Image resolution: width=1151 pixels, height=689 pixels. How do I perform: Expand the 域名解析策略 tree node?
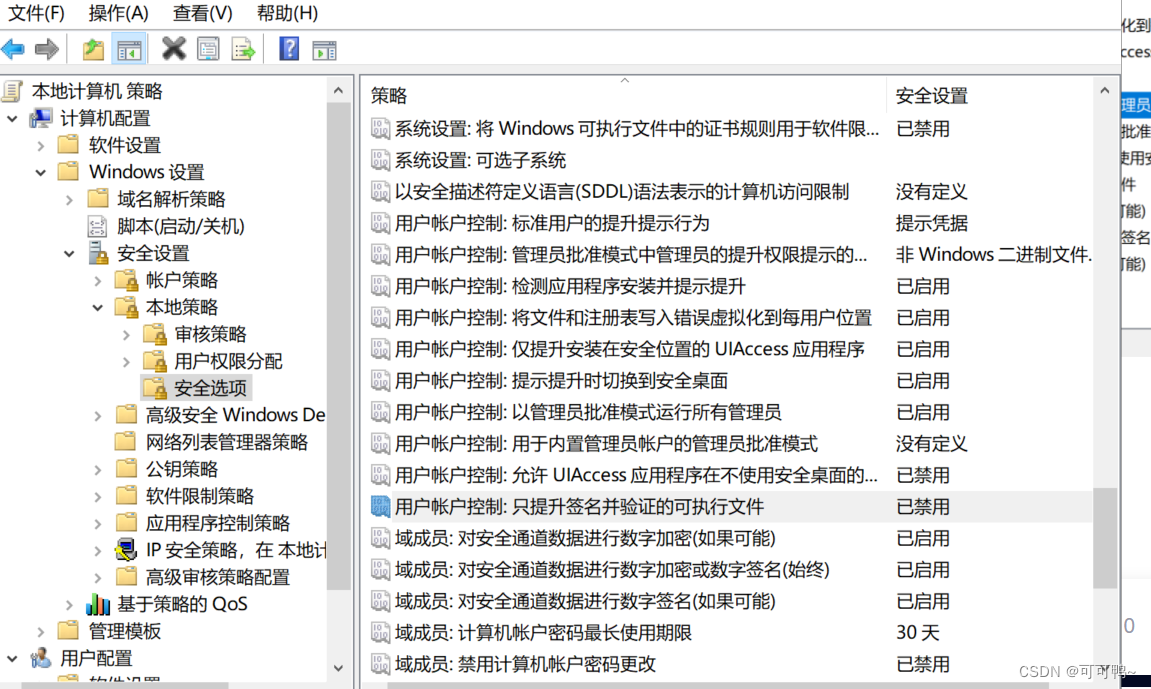click(x=69, y=200)
